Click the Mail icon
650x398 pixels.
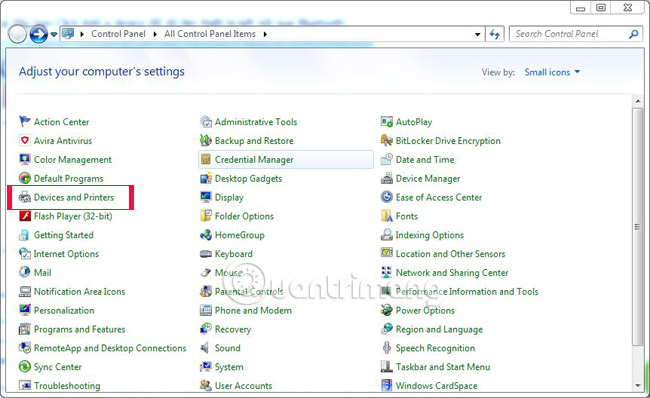tap(25, 272)
